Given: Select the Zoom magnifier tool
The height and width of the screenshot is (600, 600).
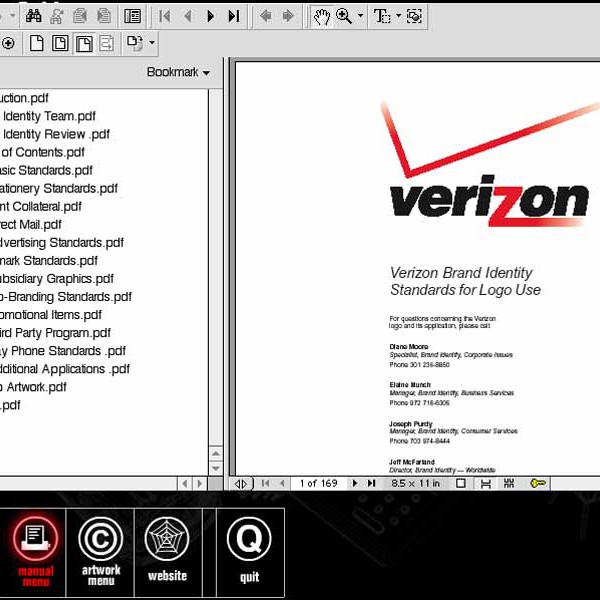Looking at the screenshot, I should [344, 16].
